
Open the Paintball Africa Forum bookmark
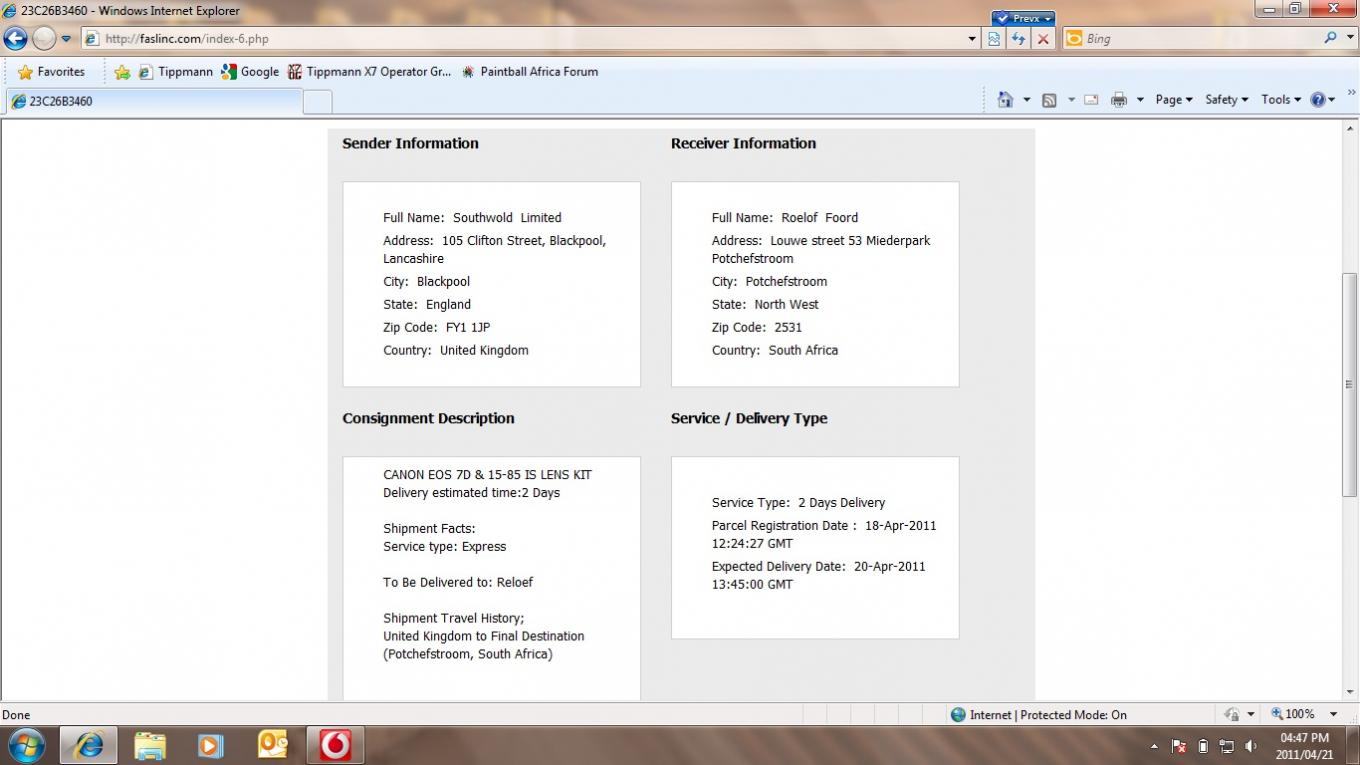point(529,72)
